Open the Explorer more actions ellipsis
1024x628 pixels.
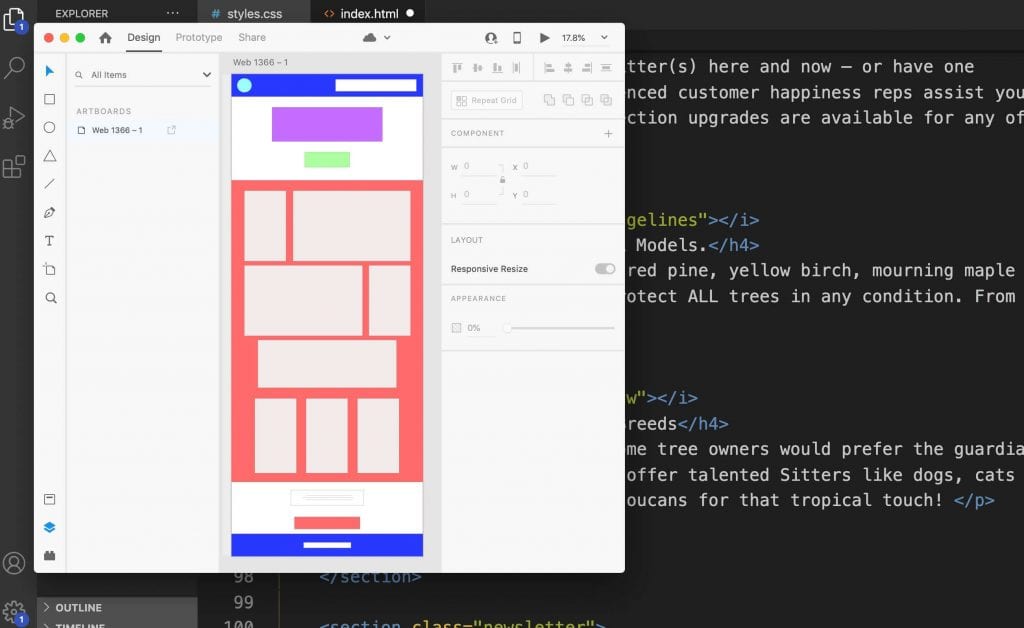pos(172,13)
